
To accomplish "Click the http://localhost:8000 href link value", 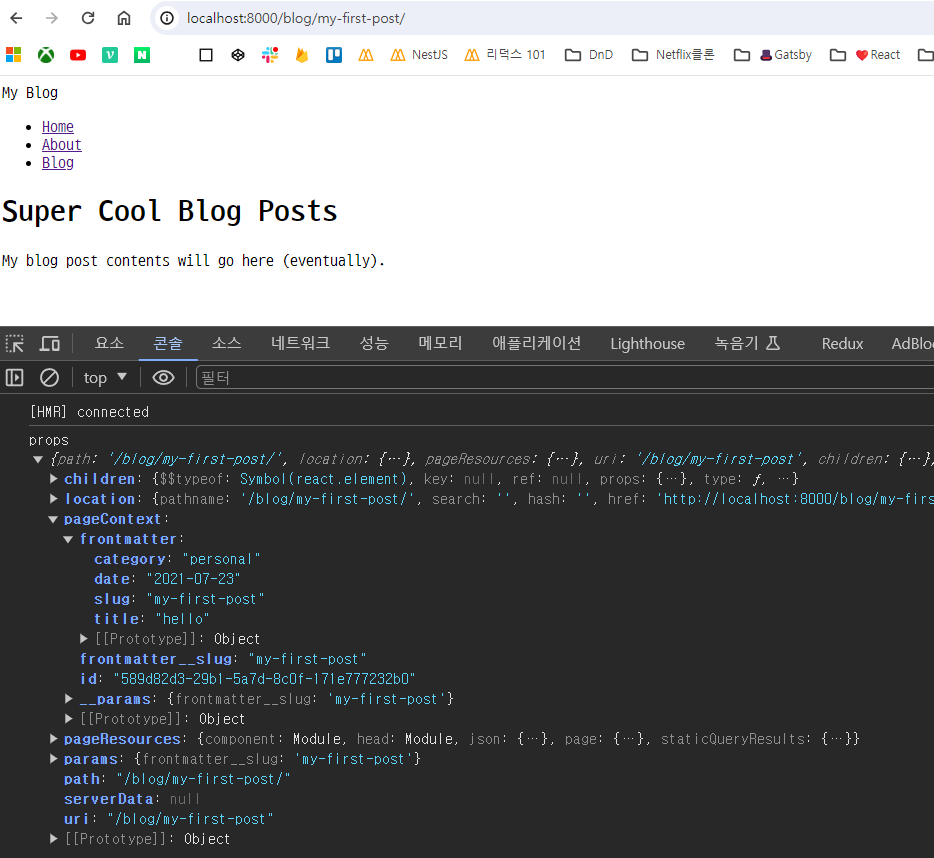I will (795, 499).
